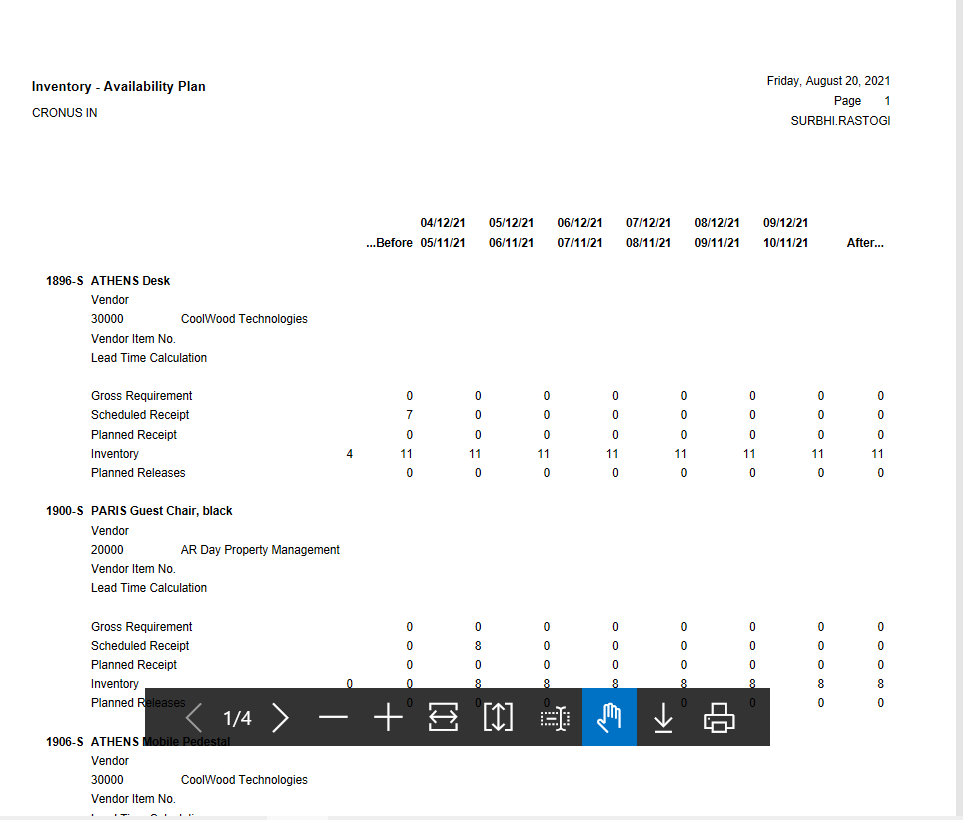
Task: Go back to the previous report page
Action: 194,717
